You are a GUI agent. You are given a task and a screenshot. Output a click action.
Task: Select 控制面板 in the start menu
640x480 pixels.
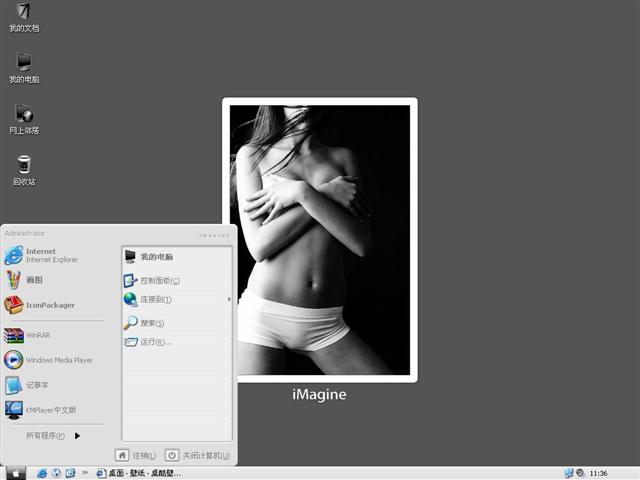159,281
